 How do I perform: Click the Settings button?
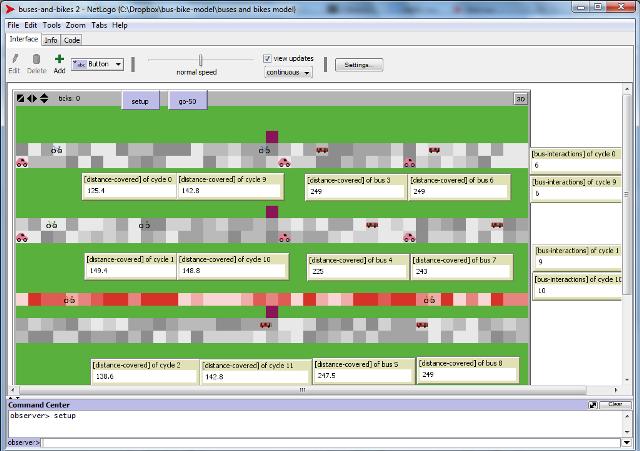click(358, 64)
